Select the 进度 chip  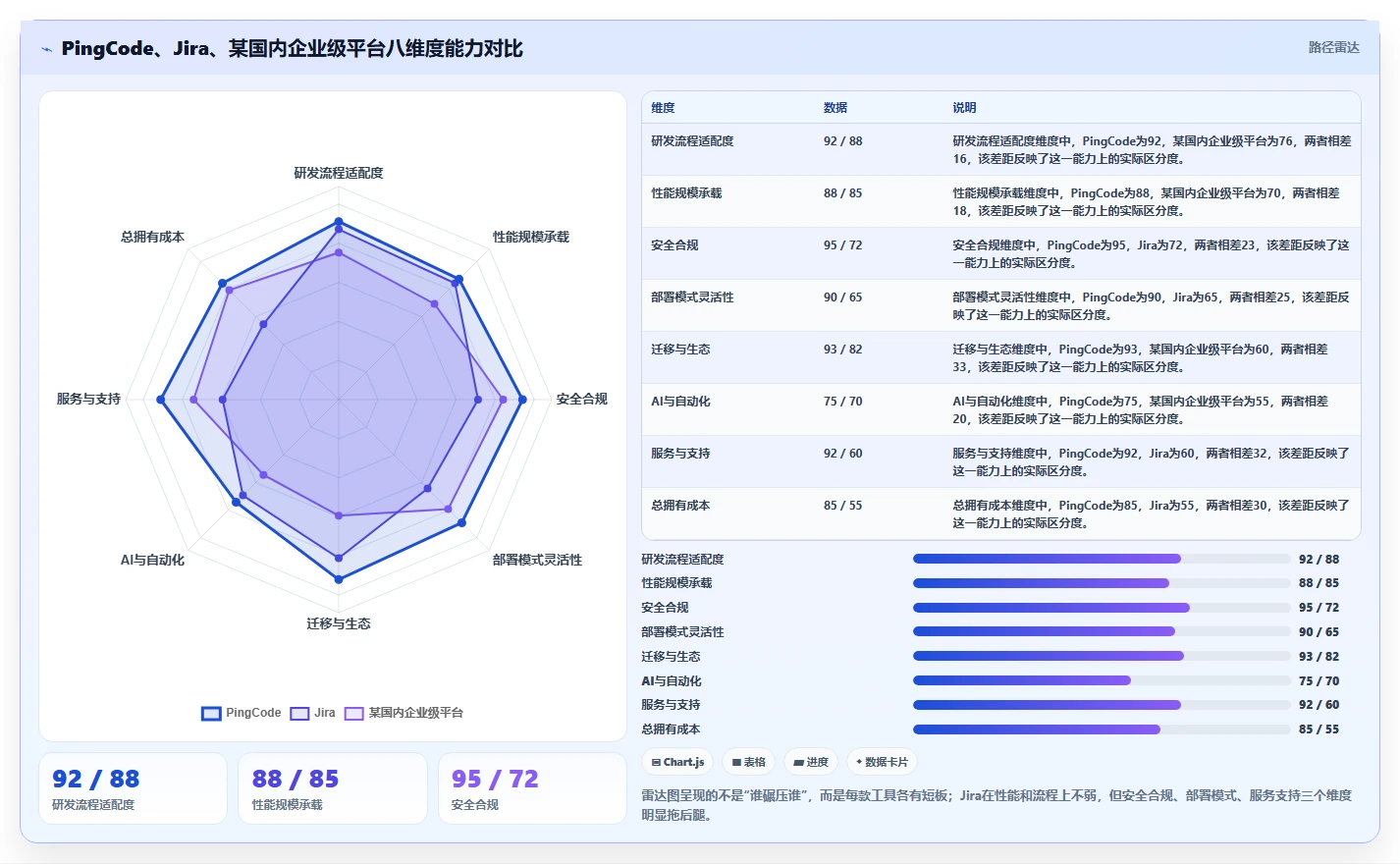pyautogui.click(x=811, y=762)
